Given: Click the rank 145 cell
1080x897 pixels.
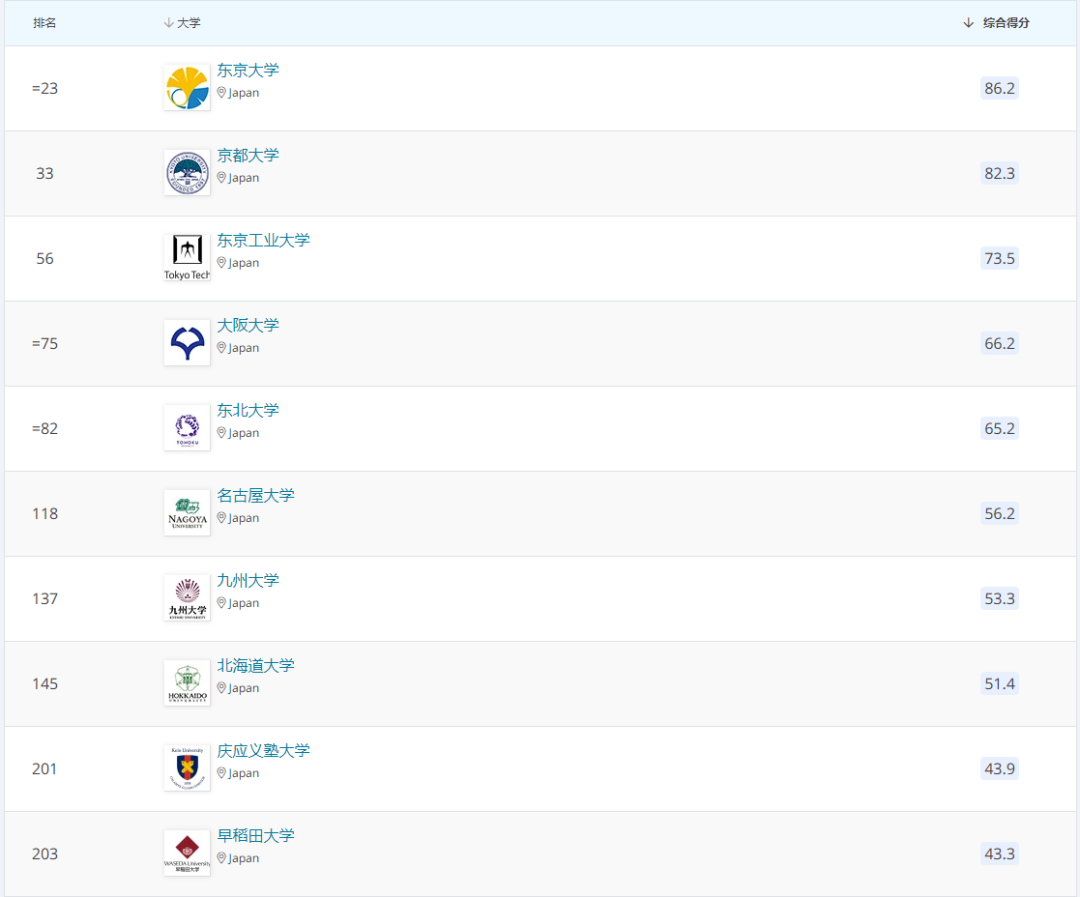Looking at the screenshot, I should coord(45,683).
